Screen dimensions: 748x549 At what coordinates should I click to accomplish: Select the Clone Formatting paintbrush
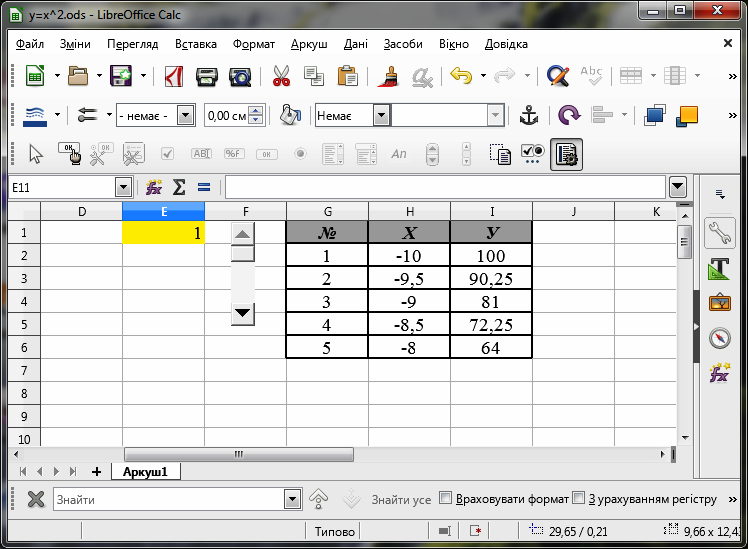click(390, 76)
